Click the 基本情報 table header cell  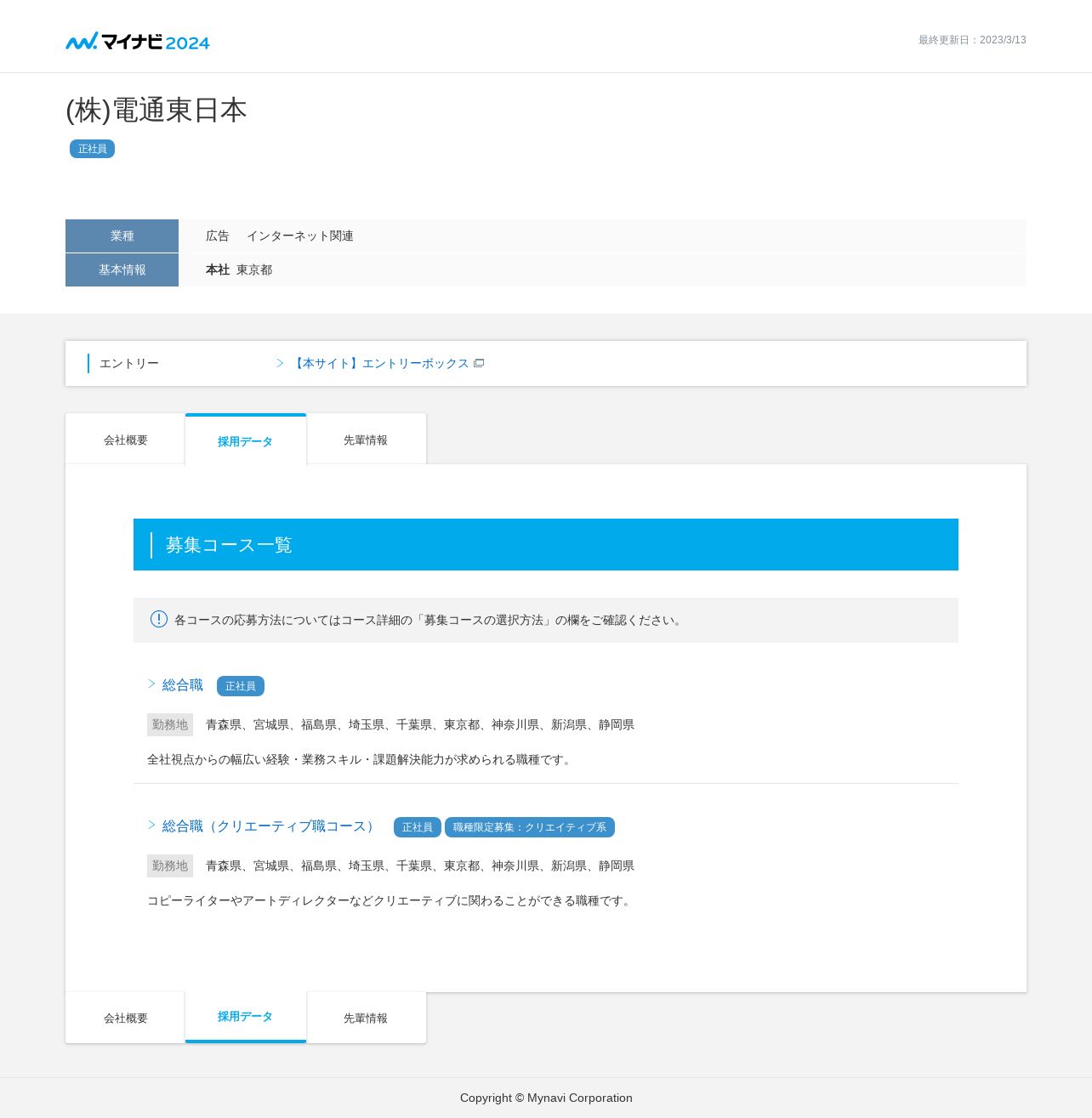click(x=122, y=270)
